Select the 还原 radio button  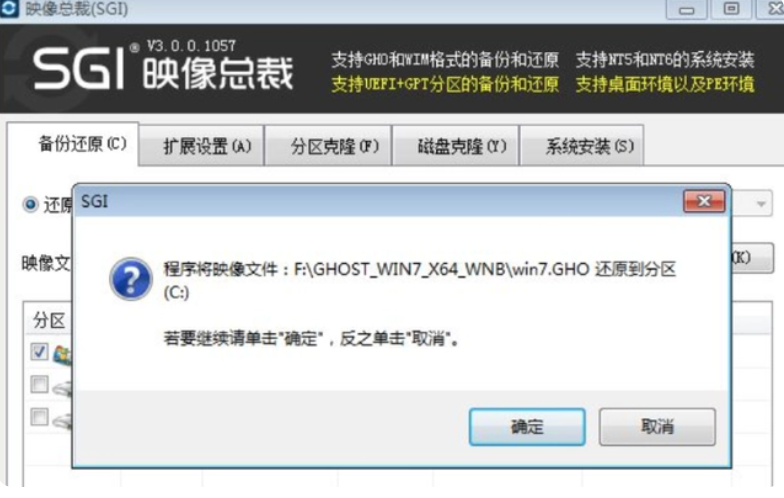coord(30,204)
